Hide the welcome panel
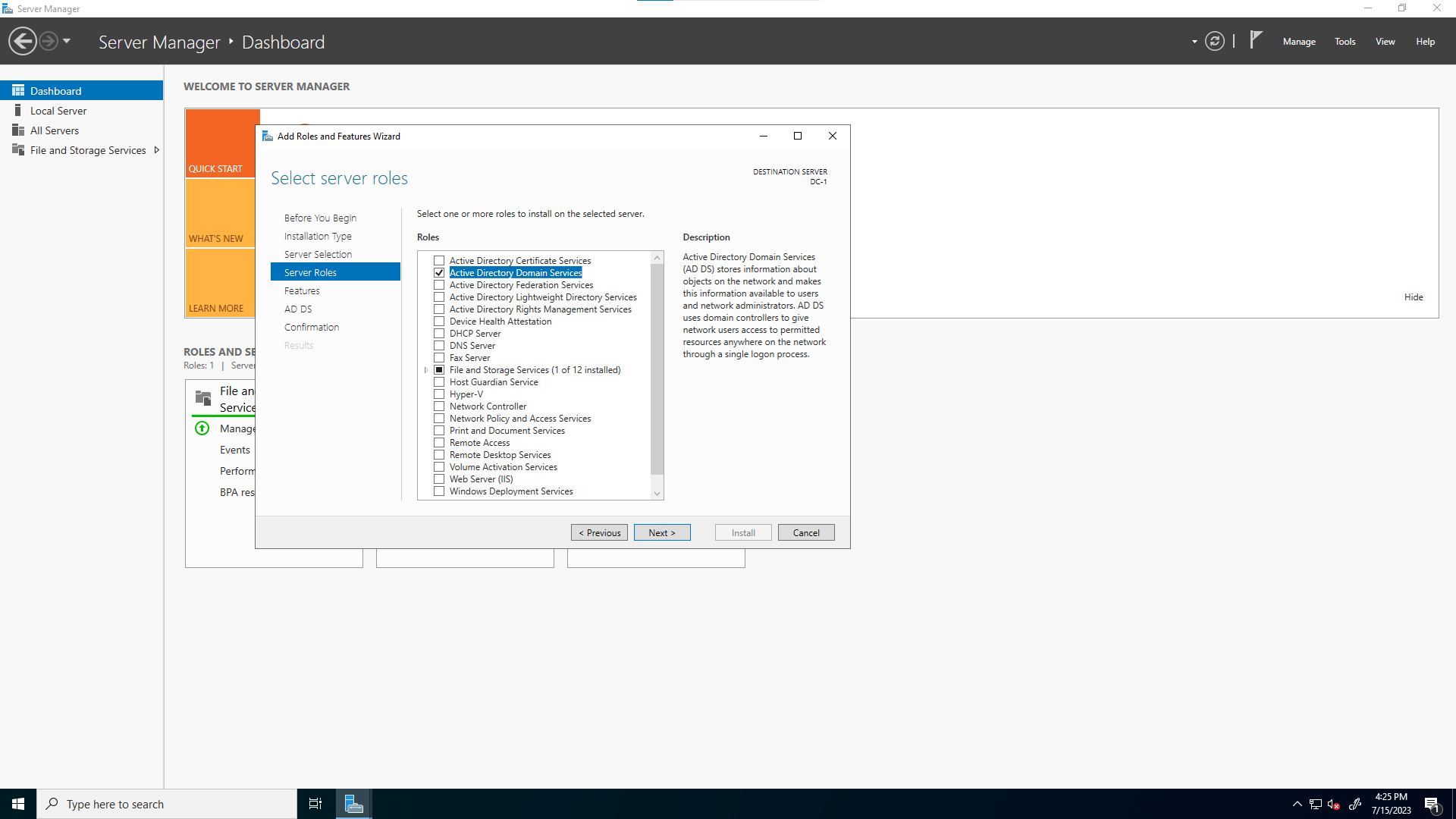 click(1414, 297)
